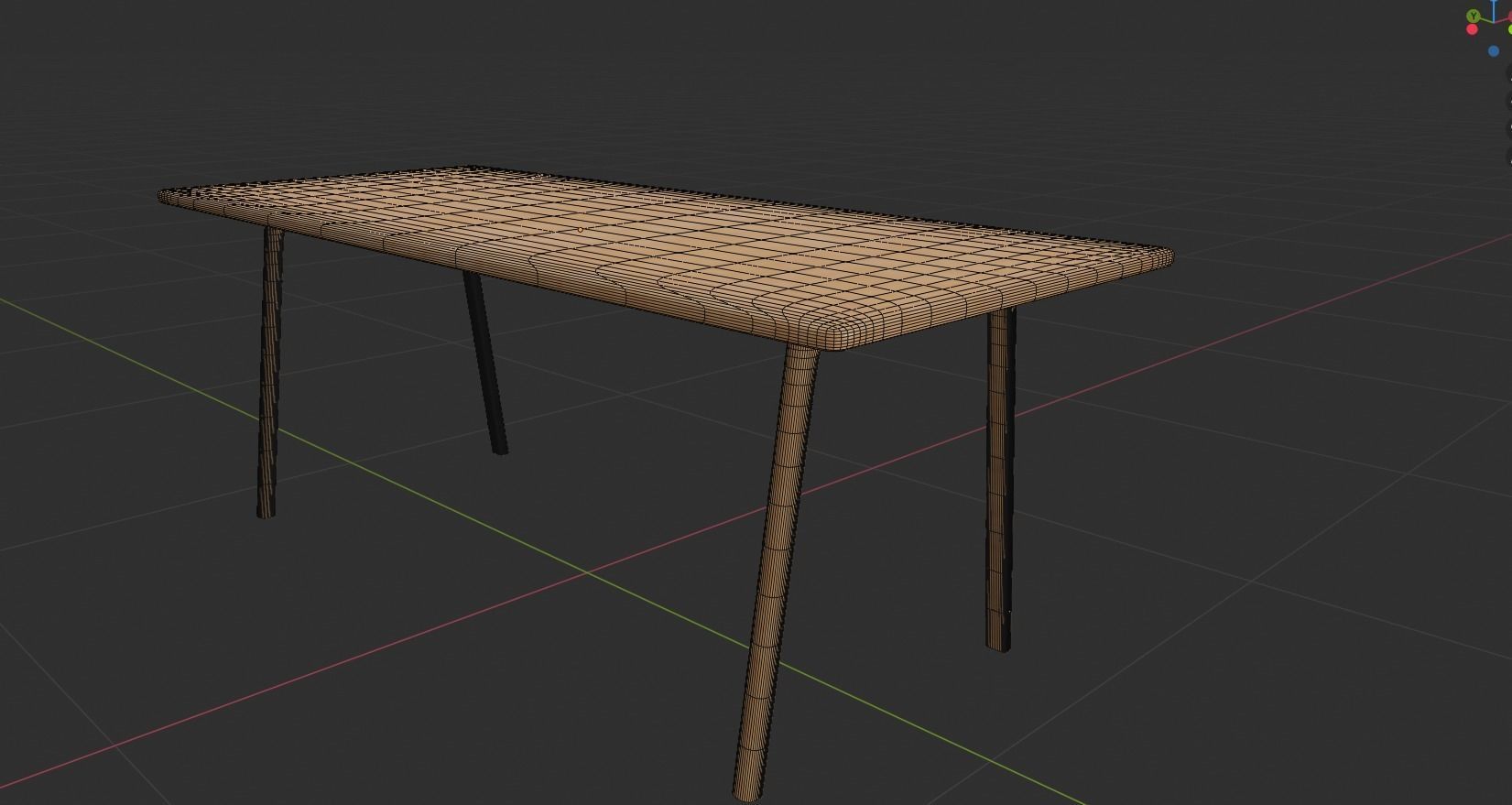1512x805 pixels.
Task: Select the front tapered table leg
Action: [775, 571]
